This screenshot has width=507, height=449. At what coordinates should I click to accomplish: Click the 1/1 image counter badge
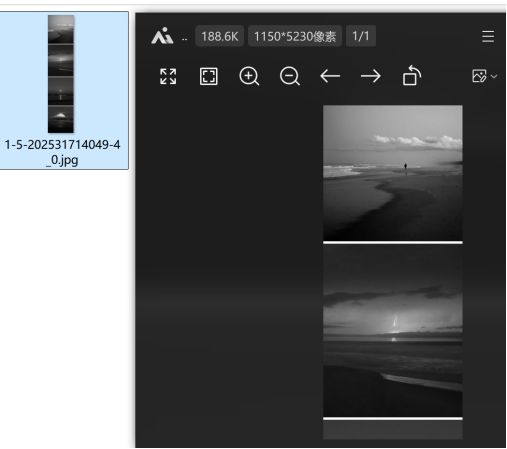(361, 36)
